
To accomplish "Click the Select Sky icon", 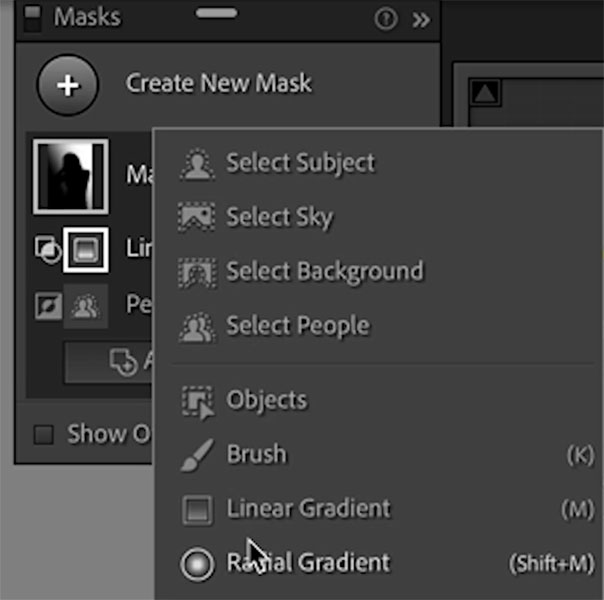I will point(196,217).
